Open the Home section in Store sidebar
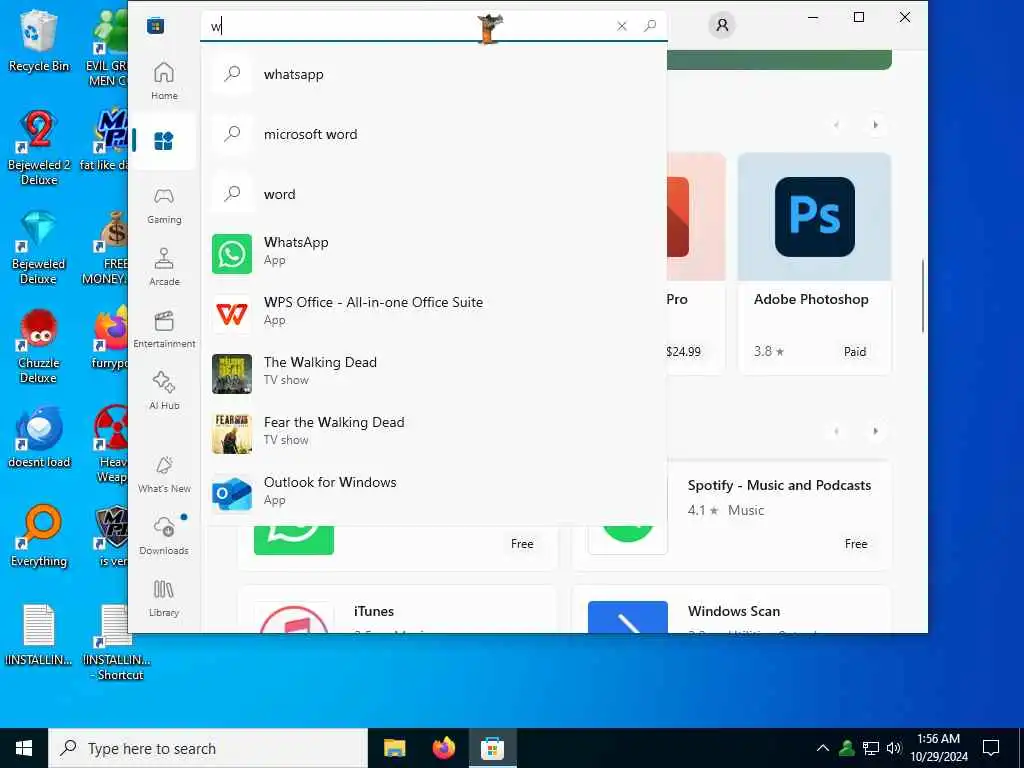The image size is (1024, 768). 164,81
